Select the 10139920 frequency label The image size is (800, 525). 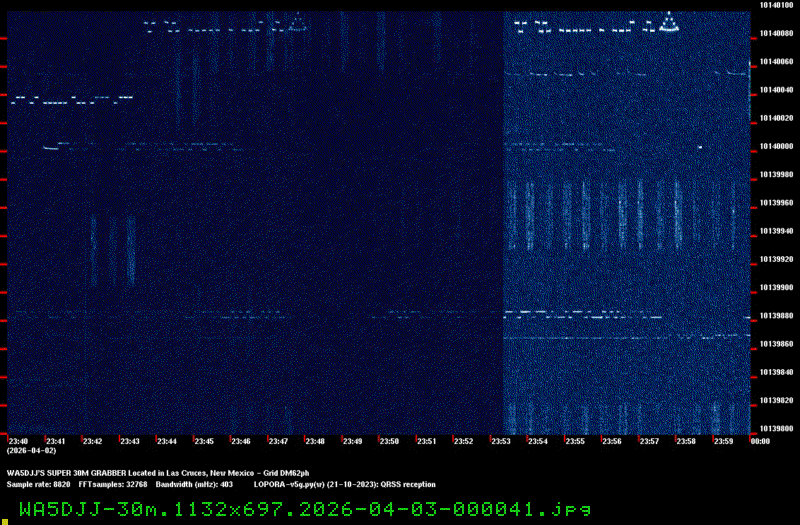(x=776, y=259)
